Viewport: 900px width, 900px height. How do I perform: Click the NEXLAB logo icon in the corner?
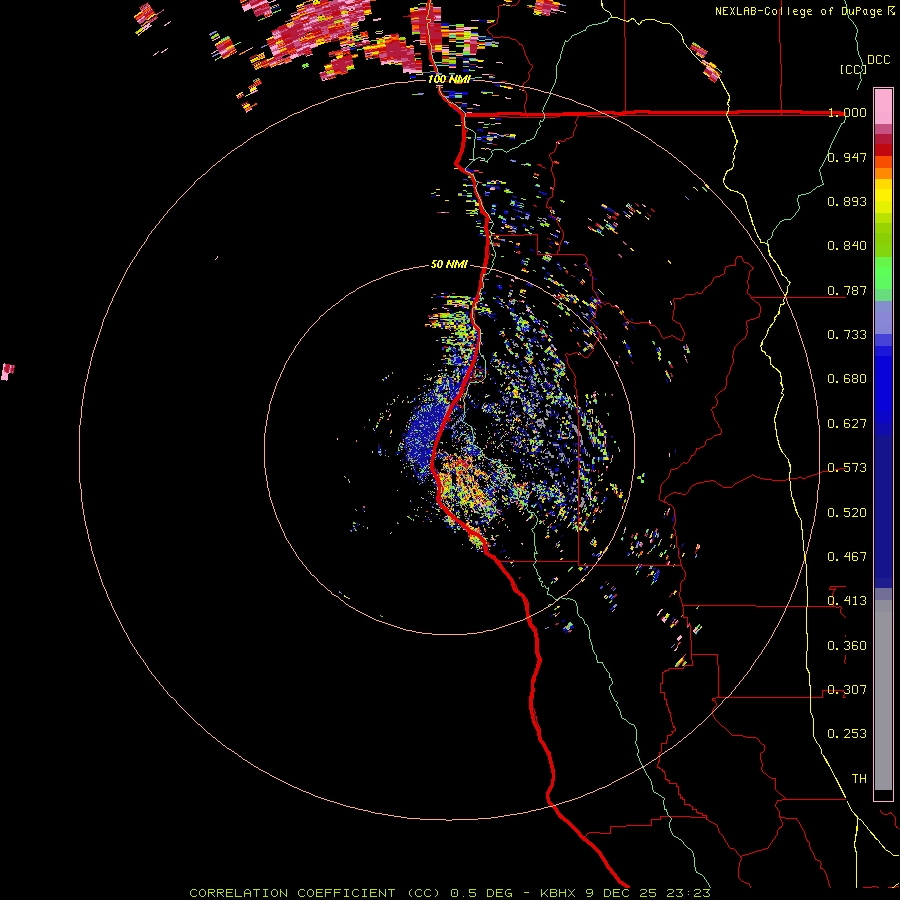point(891,11)
